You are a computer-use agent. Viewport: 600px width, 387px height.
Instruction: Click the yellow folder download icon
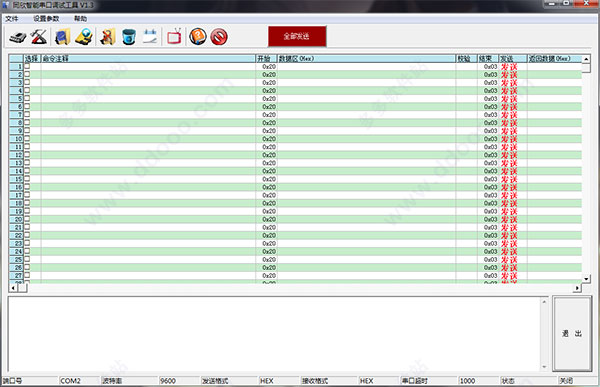[x=84, y=37]
